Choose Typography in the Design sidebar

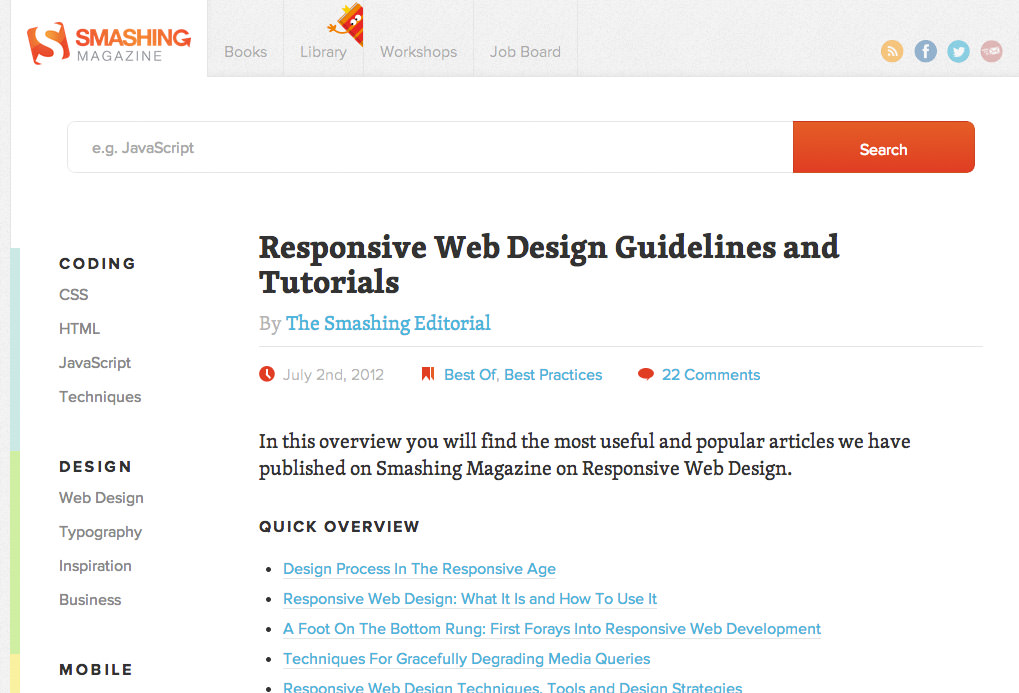pos(100,532)
